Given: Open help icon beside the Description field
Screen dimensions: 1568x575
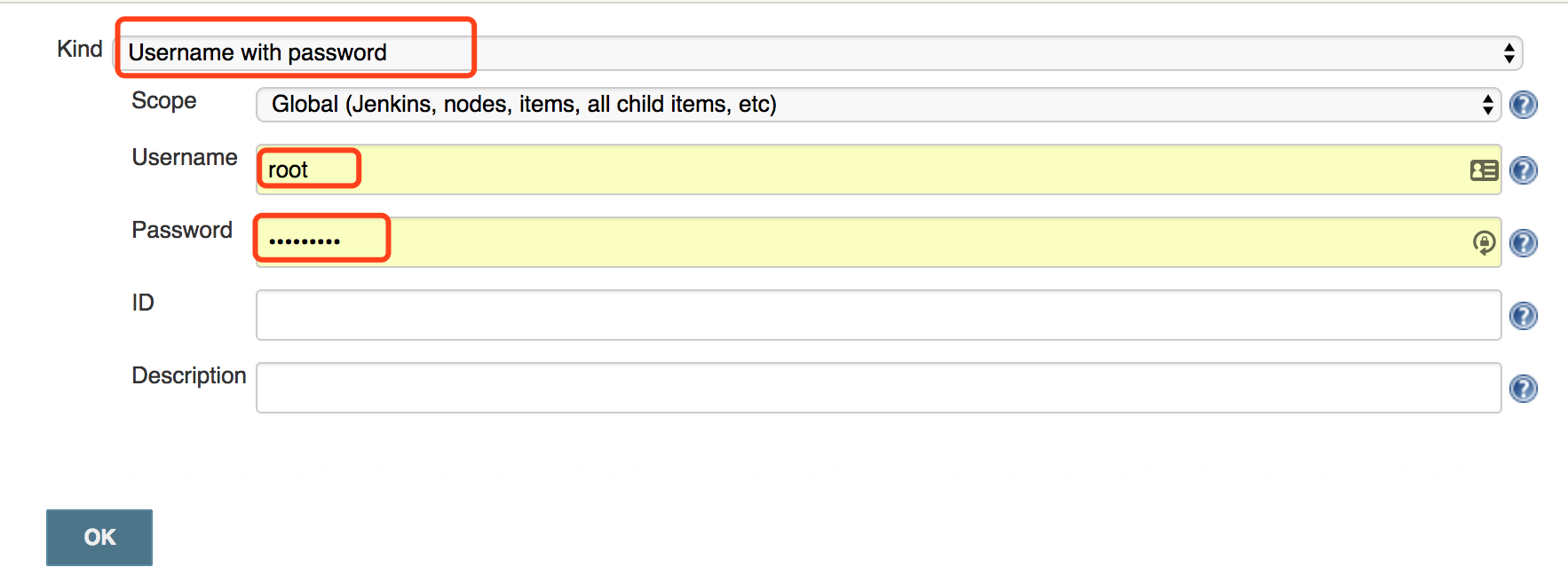Looking at the screenshot, I should click(x=1524, y=388).
